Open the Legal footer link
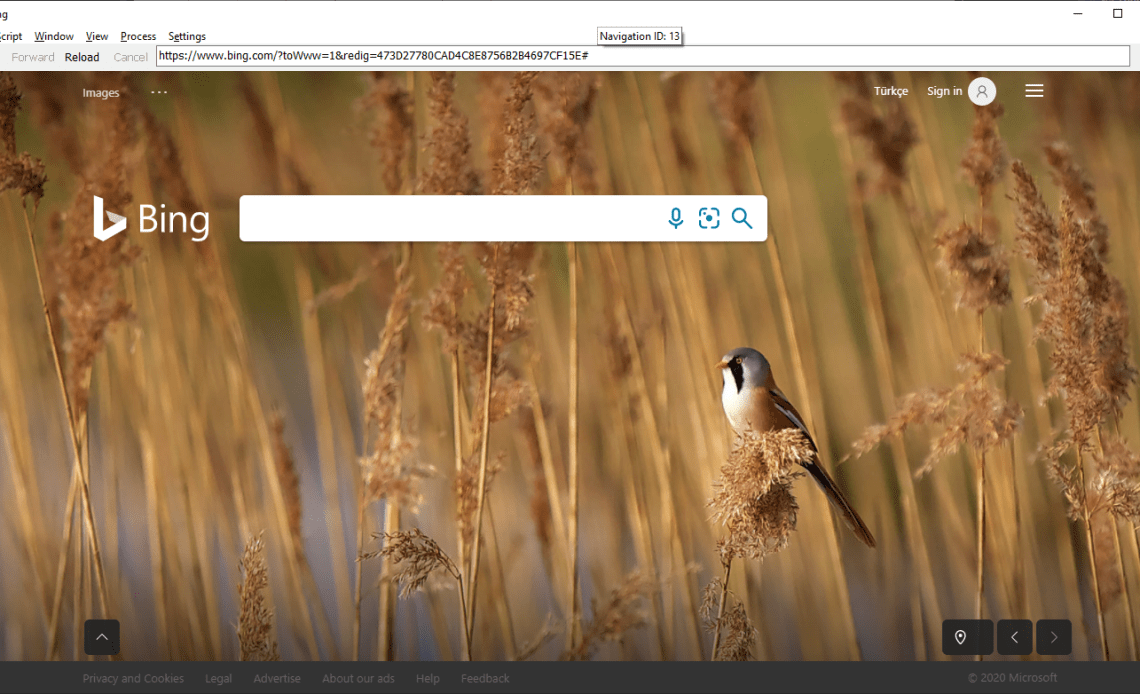Screen dimensions: 1140x694 tap(218, 678)
